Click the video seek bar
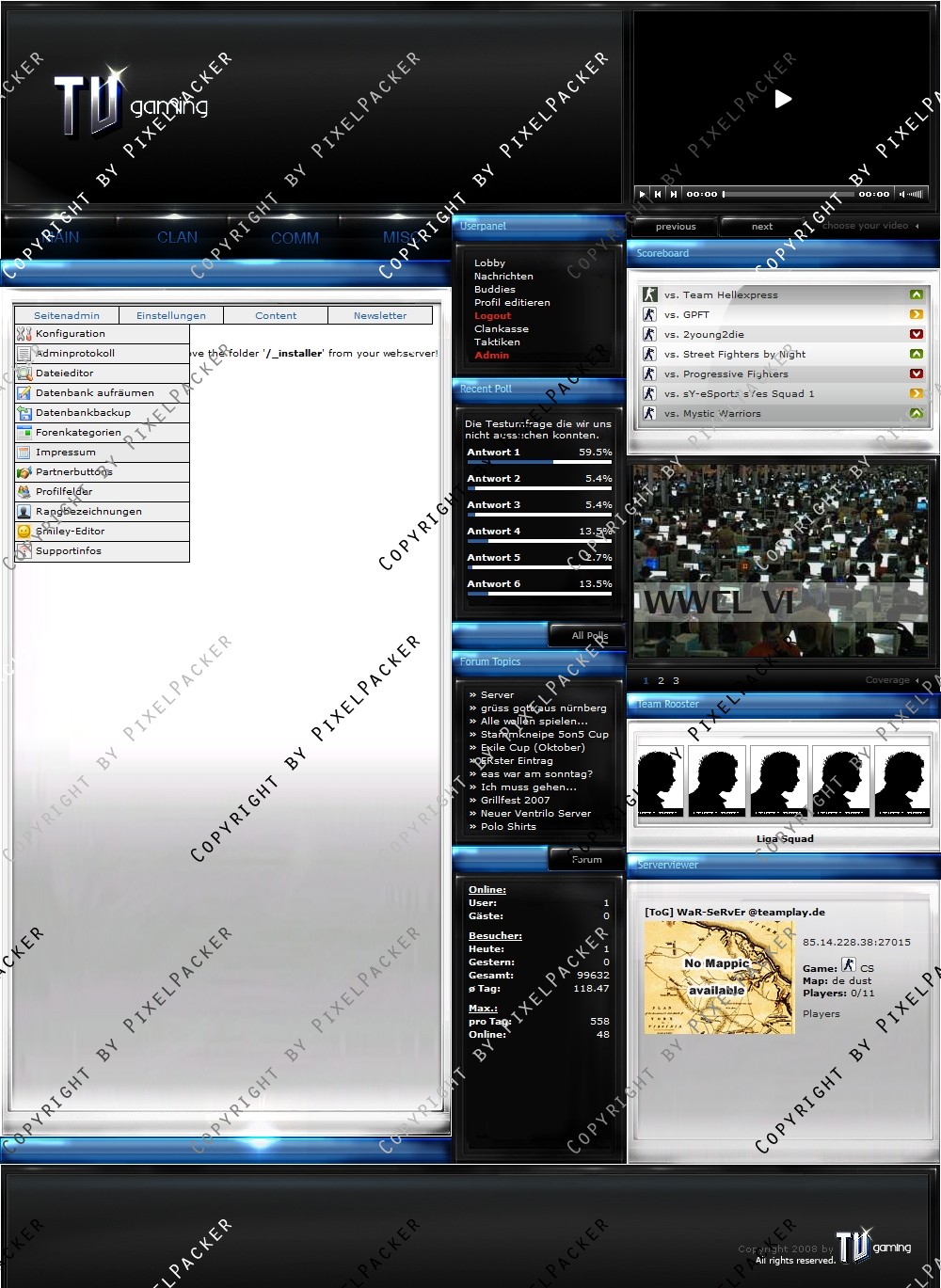This screenshot has width=941, height=1288. coord(789,194)
